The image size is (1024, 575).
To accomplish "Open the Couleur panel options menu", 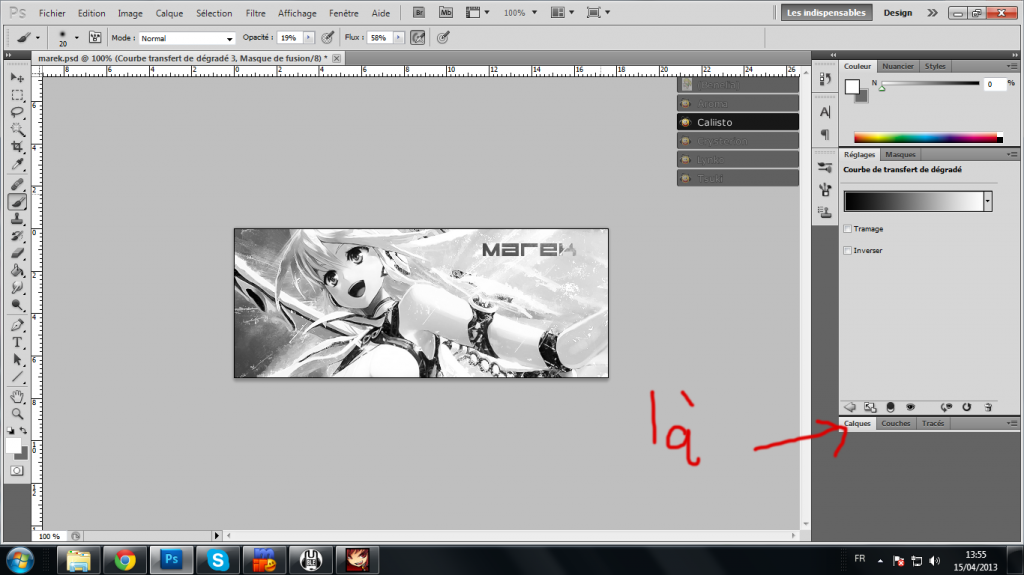I will coord(1012,66).
